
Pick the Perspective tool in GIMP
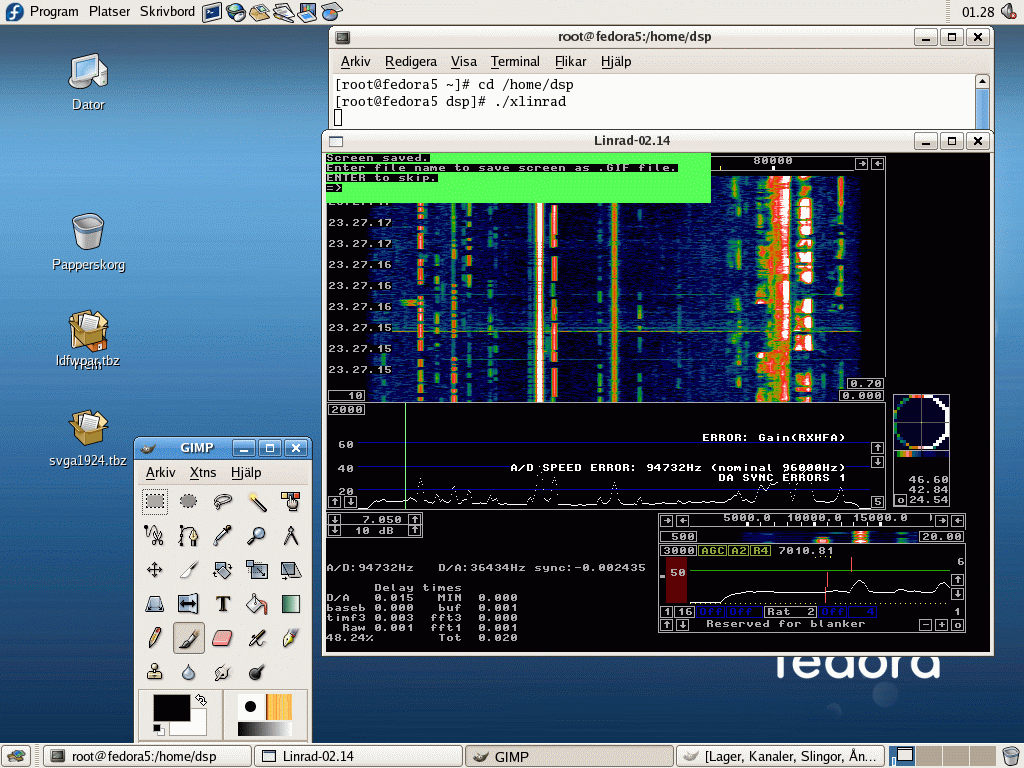(x=155, y=603)
